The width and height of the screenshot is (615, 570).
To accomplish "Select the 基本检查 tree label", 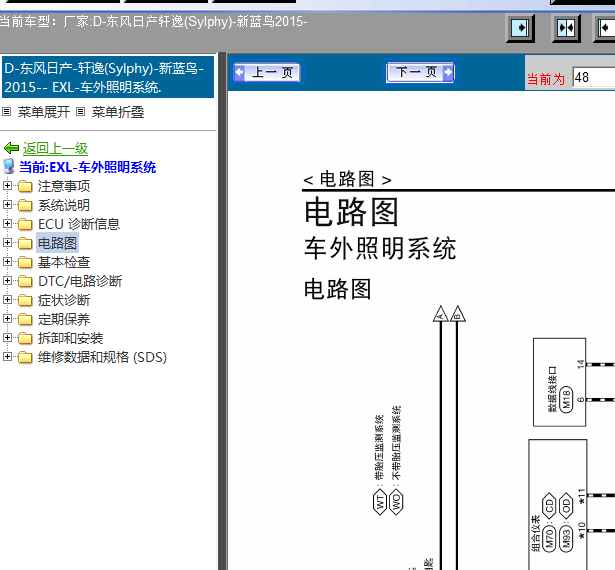I will (x=64, y=262).
